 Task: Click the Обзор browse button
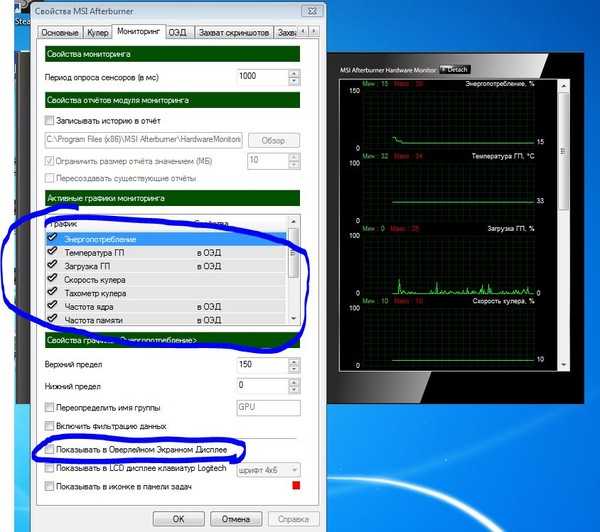click(x=274, y=140)
